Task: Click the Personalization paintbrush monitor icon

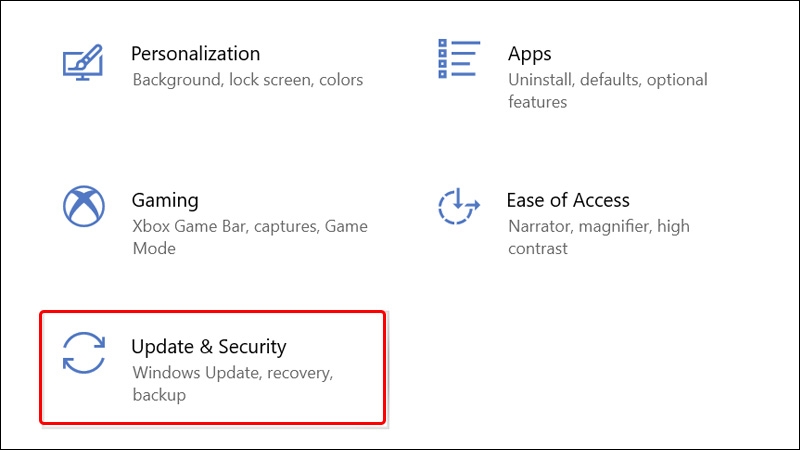Action: (x=83, y=62)
